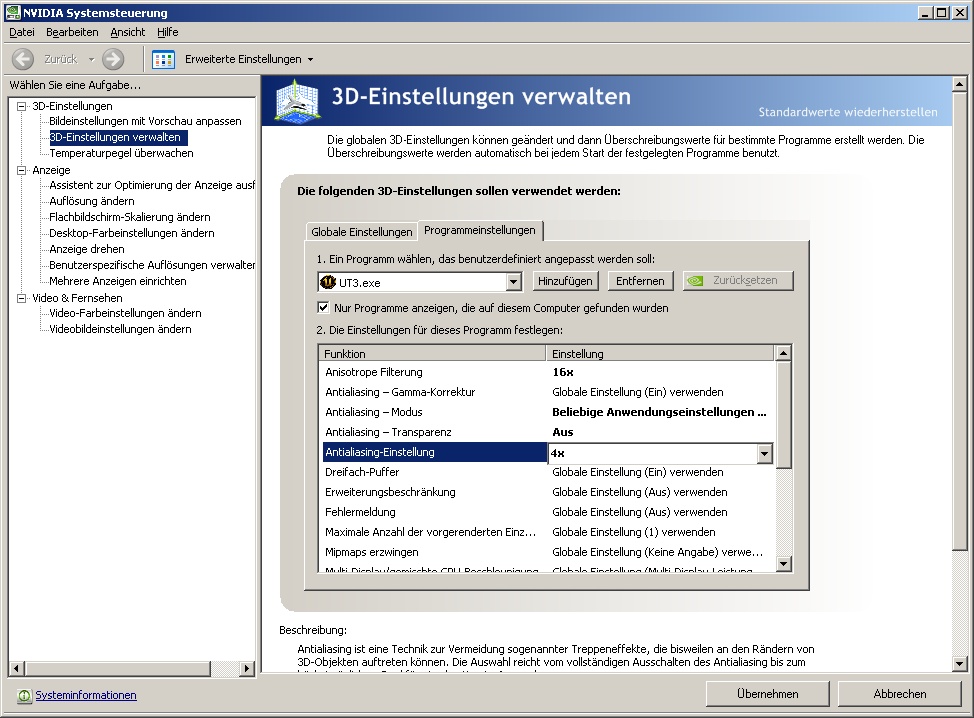The height and width of the screenshot is (718, 974).
Task: Click the Hinzufügen button
Action: pos(565,281)
